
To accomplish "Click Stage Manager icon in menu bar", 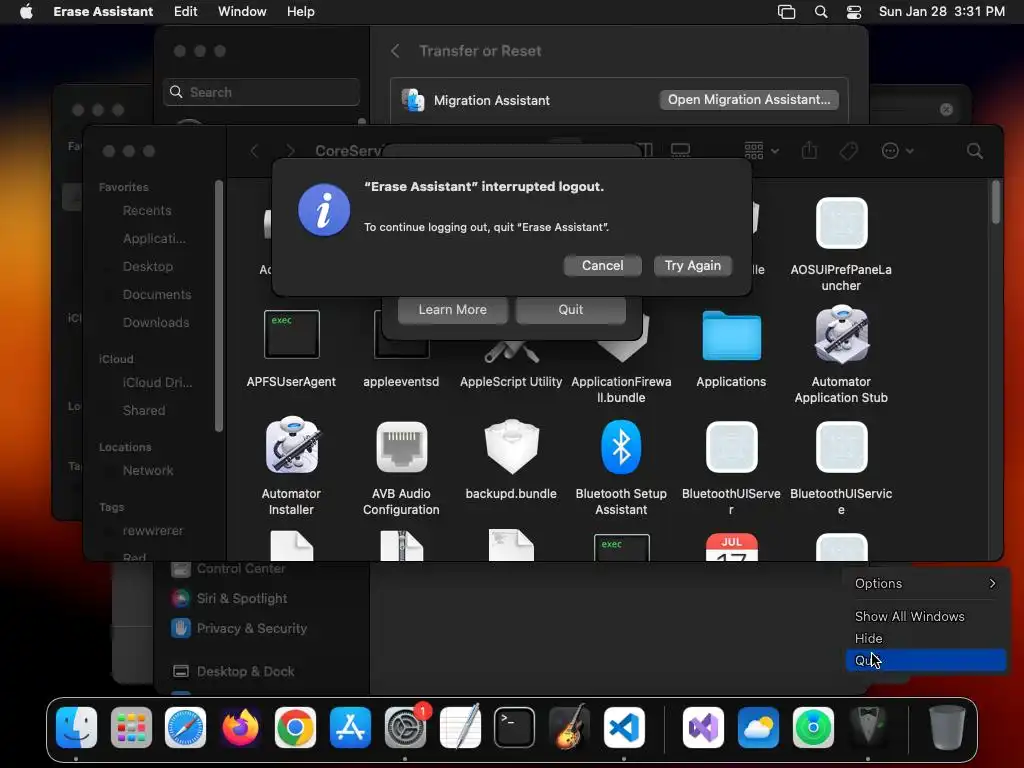I will pyautogui.click(x=786, y=12).
